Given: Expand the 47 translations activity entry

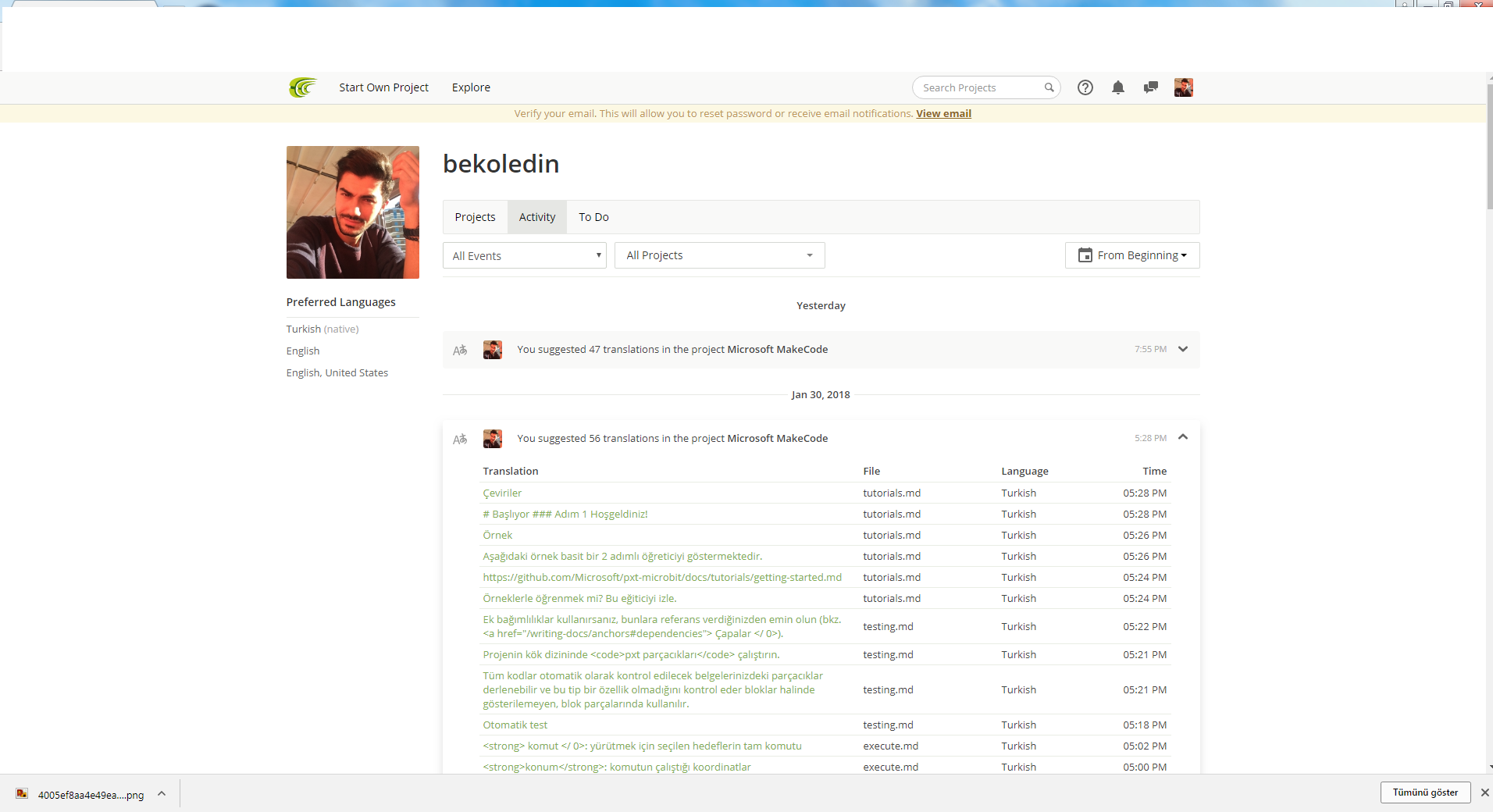Looking at the screenshot, I should pyautogui.click(x=1183, y=349).
